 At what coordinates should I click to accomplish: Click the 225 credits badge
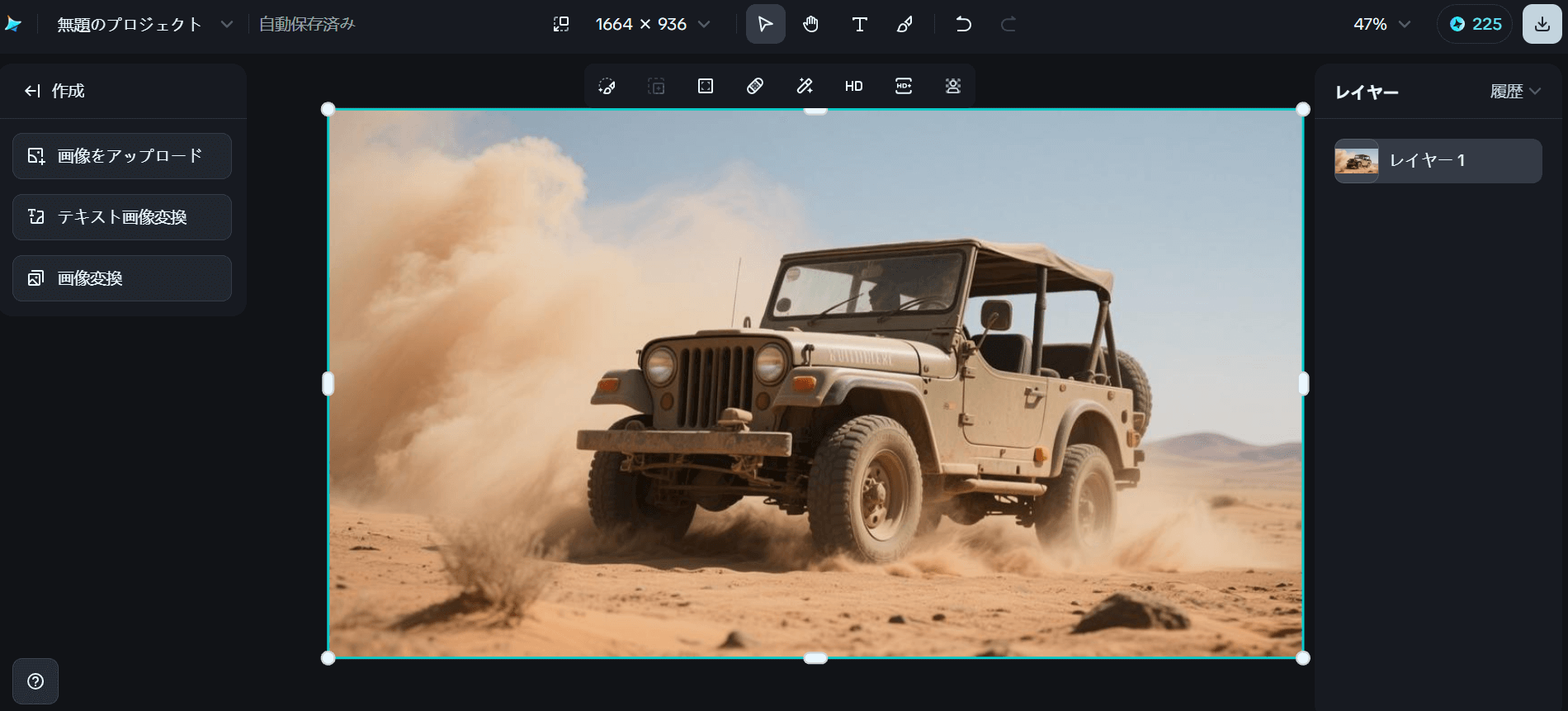1475,24
